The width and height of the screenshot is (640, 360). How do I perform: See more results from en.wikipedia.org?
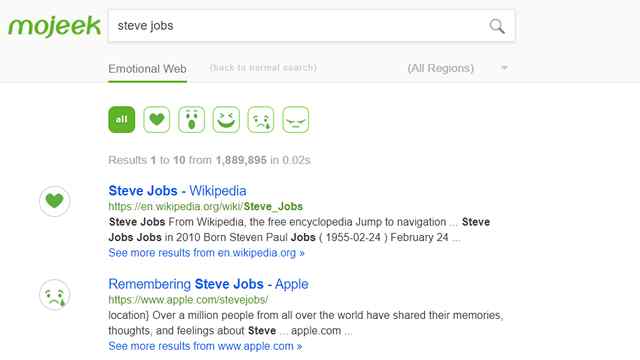(207, 253)
